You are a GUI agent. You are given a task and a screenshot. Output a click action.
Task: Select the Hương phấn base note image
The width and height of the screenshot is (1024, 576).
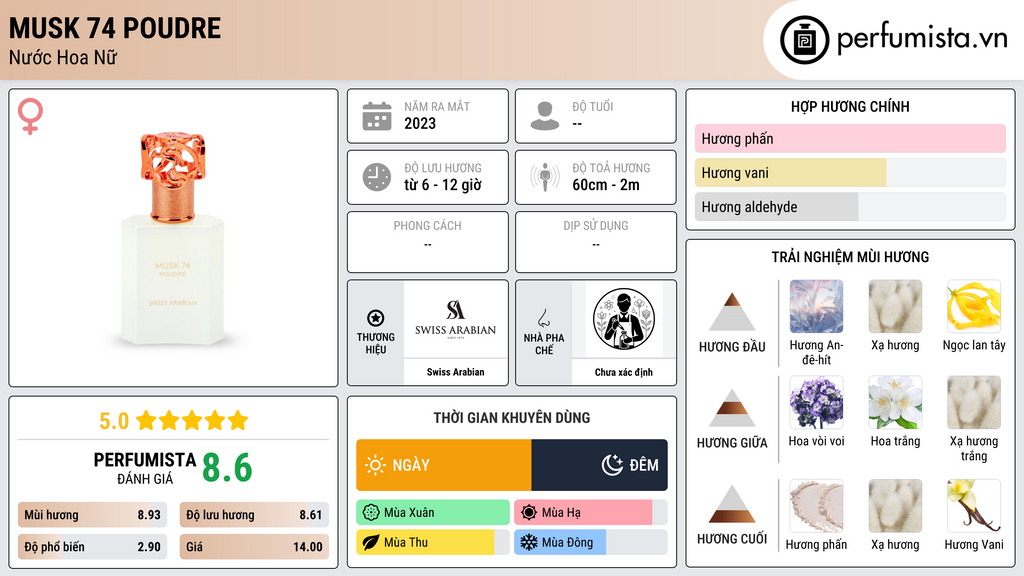point(816,506)
